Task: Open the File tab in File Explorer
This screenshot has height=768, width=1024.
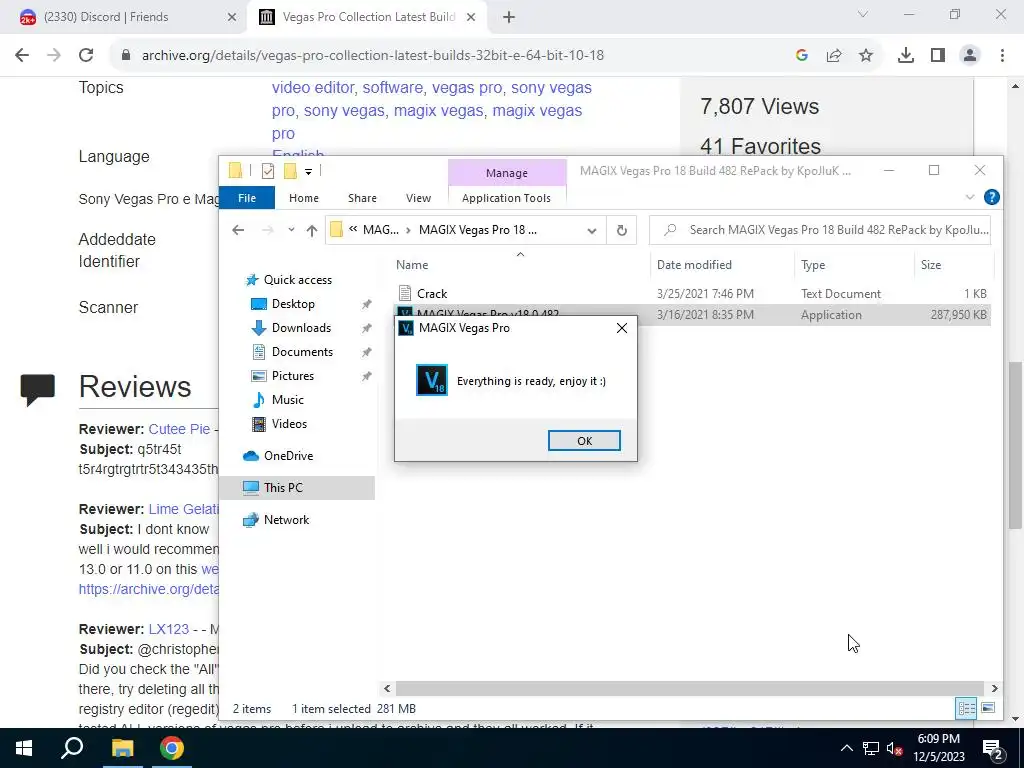Action: tap(247, 198)
